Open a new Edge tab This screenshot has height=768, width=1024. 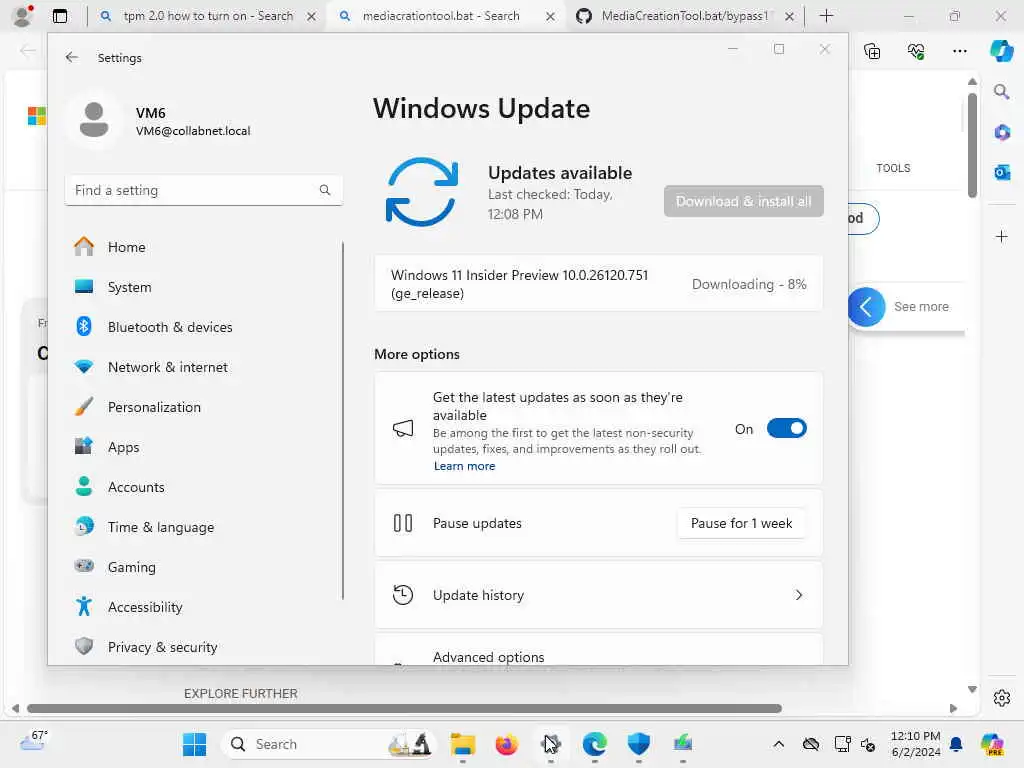[x=826, y=16]
